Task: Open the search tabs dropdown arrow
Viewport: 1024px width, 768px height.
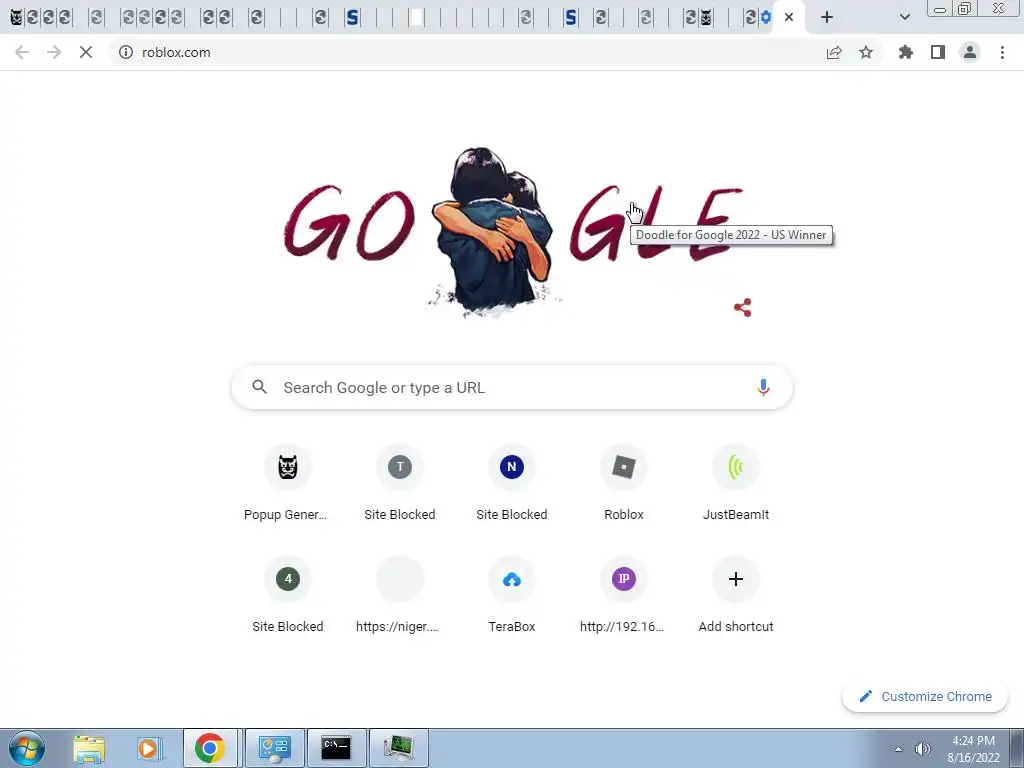Action: click(904, 18)
